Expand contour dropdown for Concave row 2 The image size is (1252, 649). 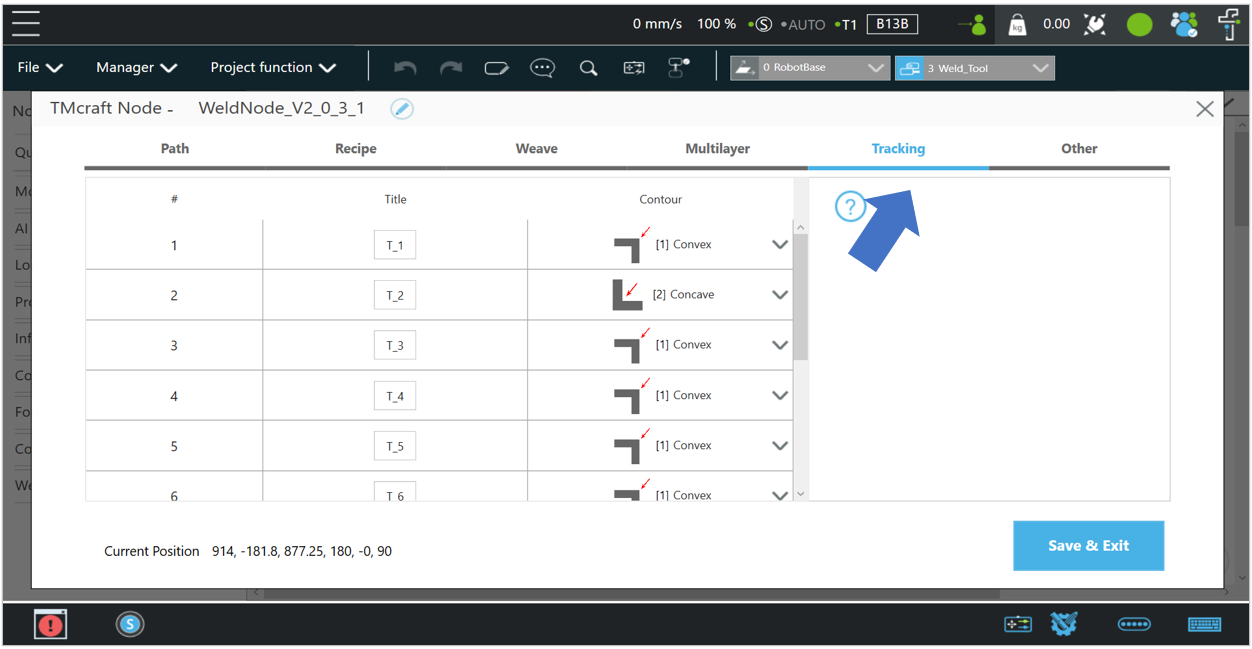click(x=780, y=295)
